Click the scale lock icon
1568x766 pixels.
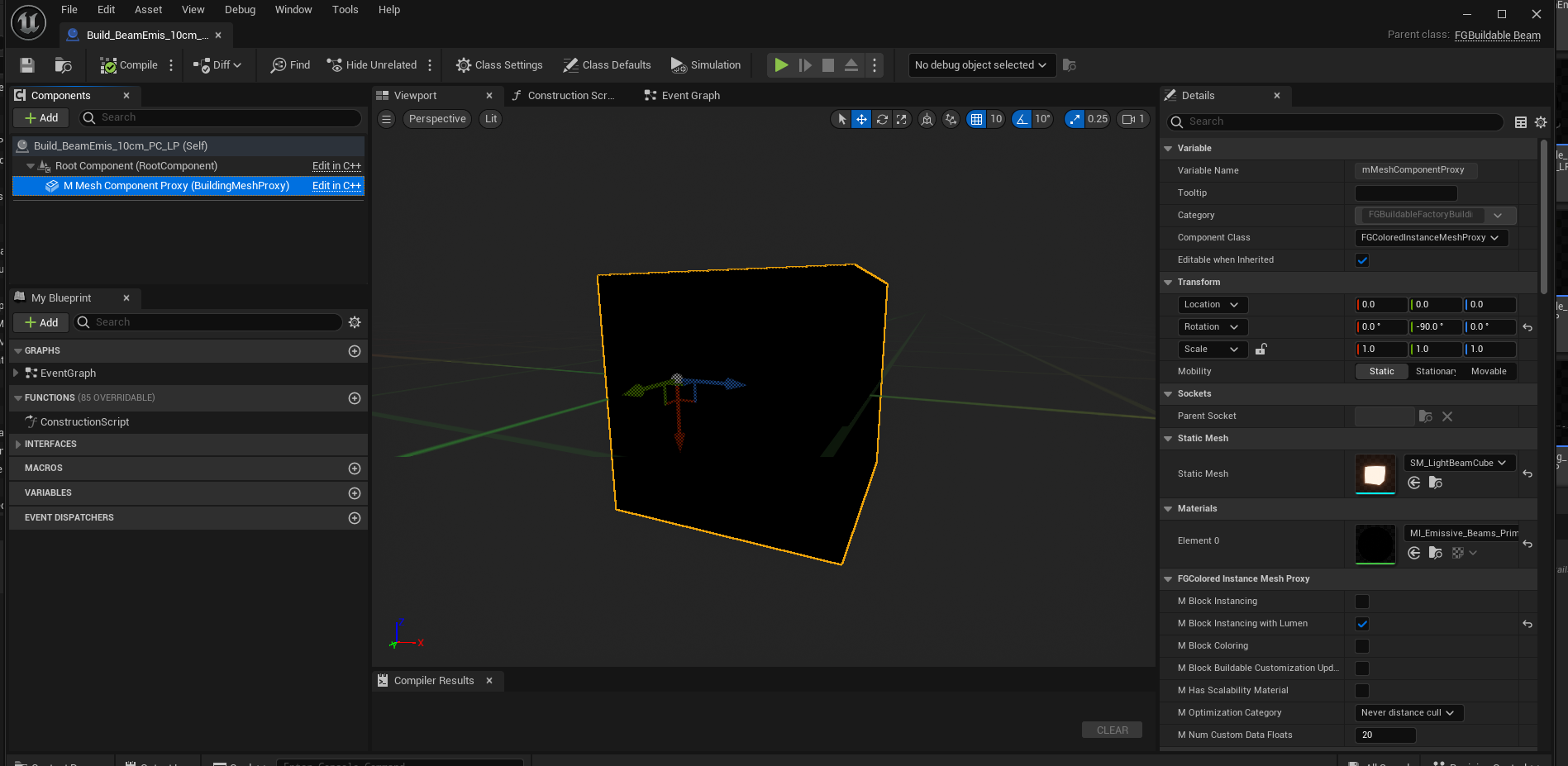(1261, 350)
